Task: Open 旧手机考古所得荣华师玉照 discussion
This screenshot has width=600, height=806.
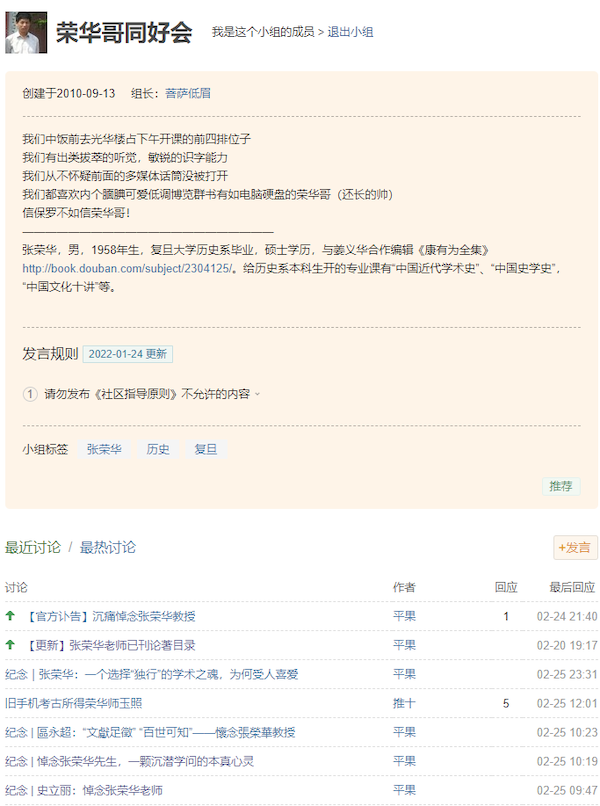Action: point(73,703)
